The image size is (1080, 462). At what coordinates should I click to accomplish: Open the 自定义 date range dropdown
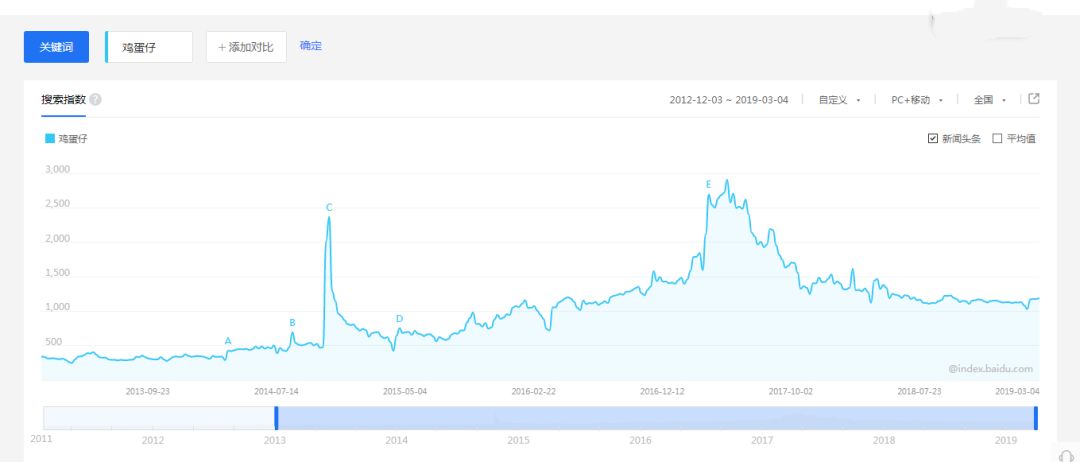[839, 100]
